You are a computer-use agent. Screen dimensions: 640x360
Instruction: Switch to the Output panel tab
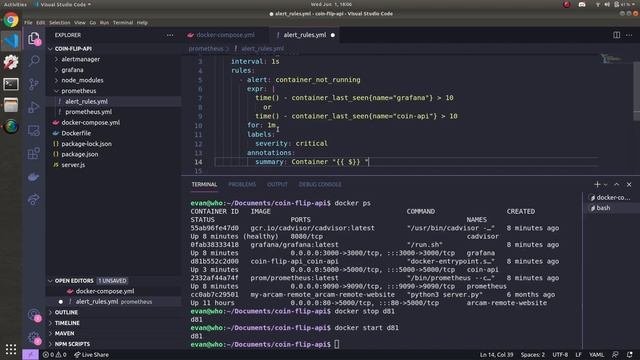[277, 184]
